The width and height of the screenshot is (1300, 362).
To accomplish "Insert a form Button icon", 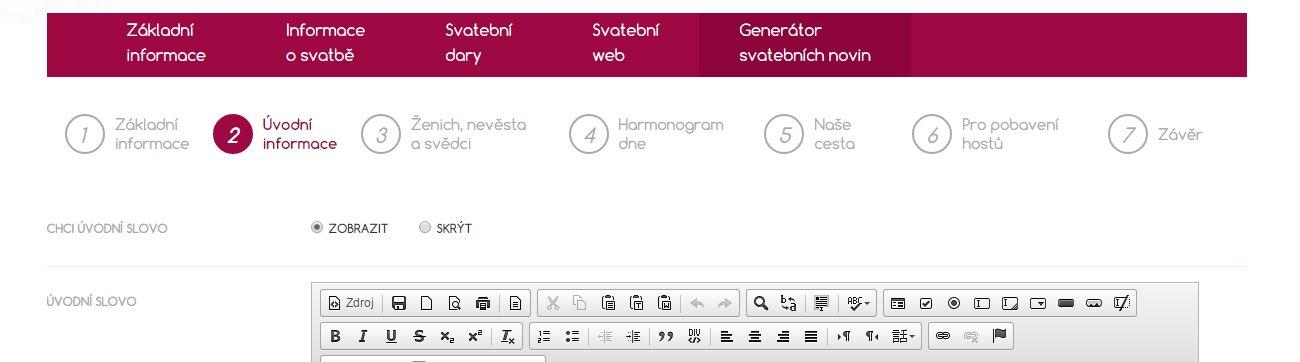I will click(x=1066, y=303).
